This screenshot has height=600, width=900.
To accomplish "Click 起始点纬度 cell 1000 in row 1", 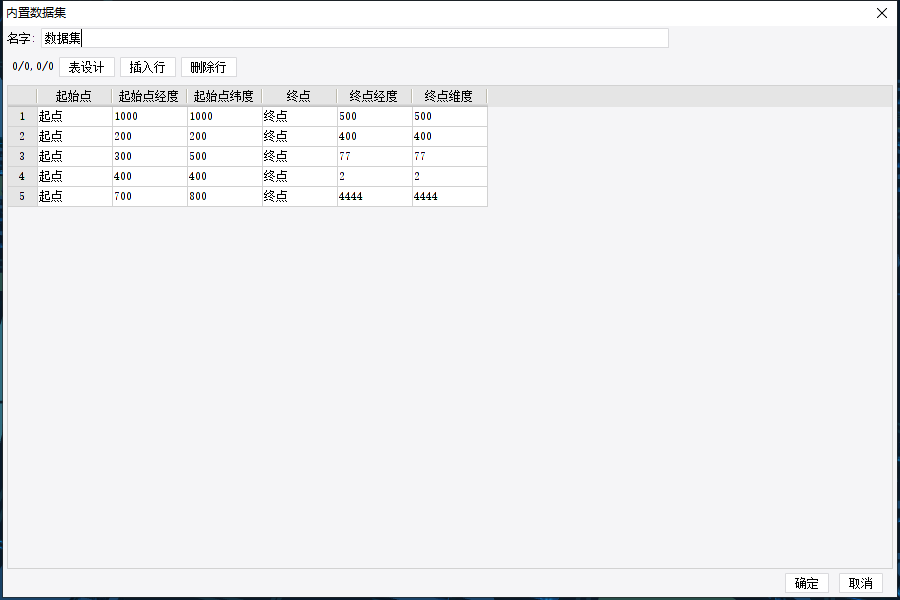I will 225,117.
